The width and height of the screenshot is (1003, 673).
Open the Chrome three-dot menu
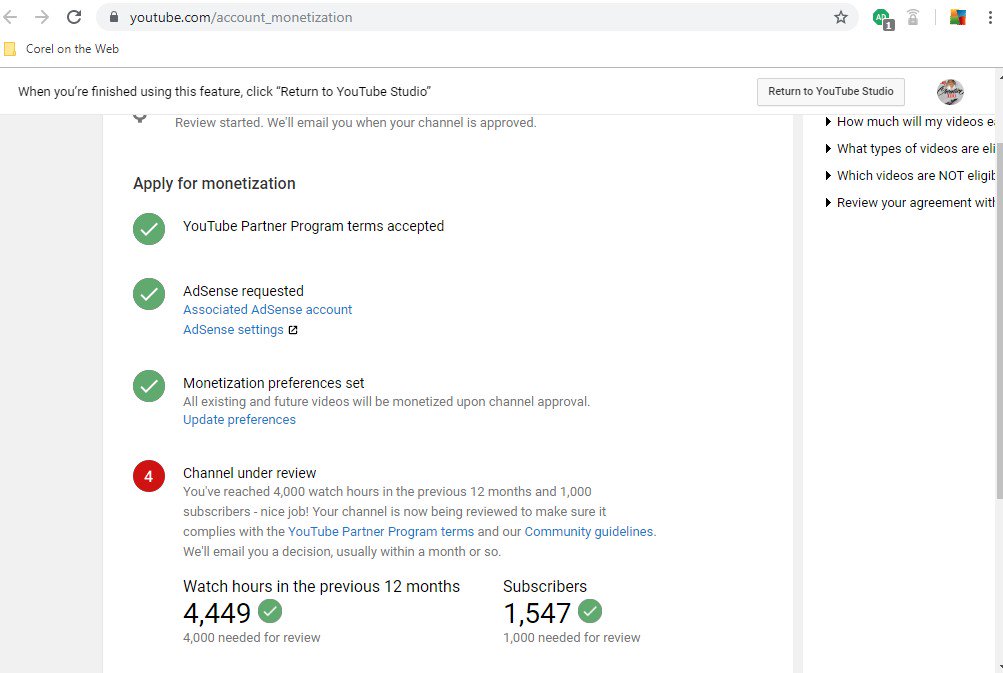pyautogui.click(x=990, y=17)
